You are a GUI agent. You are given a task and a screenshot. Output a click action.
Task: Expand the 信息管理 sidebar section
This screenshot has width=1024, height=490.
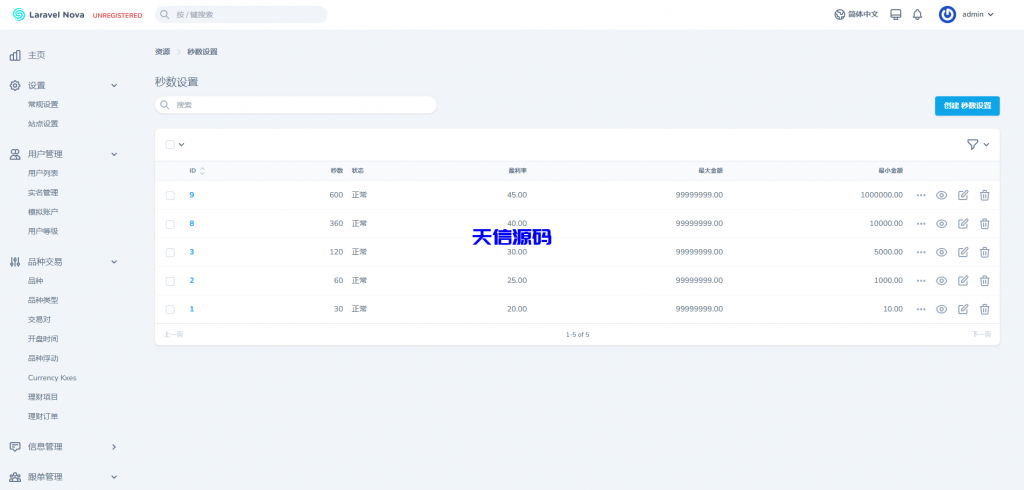coord(114,447)
